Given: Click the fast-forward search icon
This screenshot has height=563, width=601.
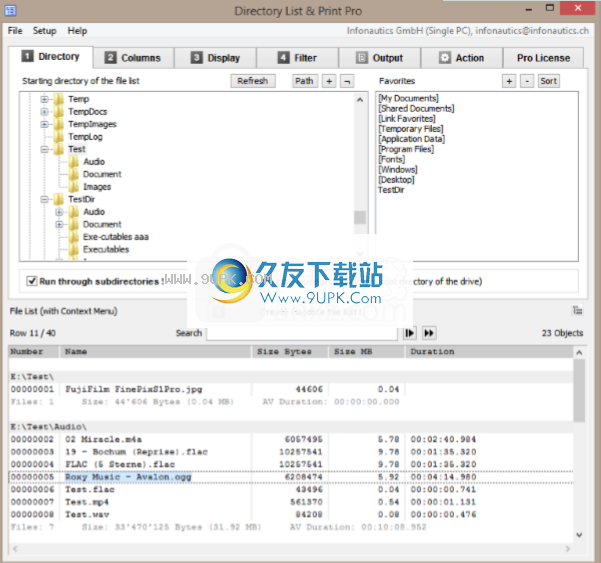Looking at the screenshot, I should tap(429, 333).
